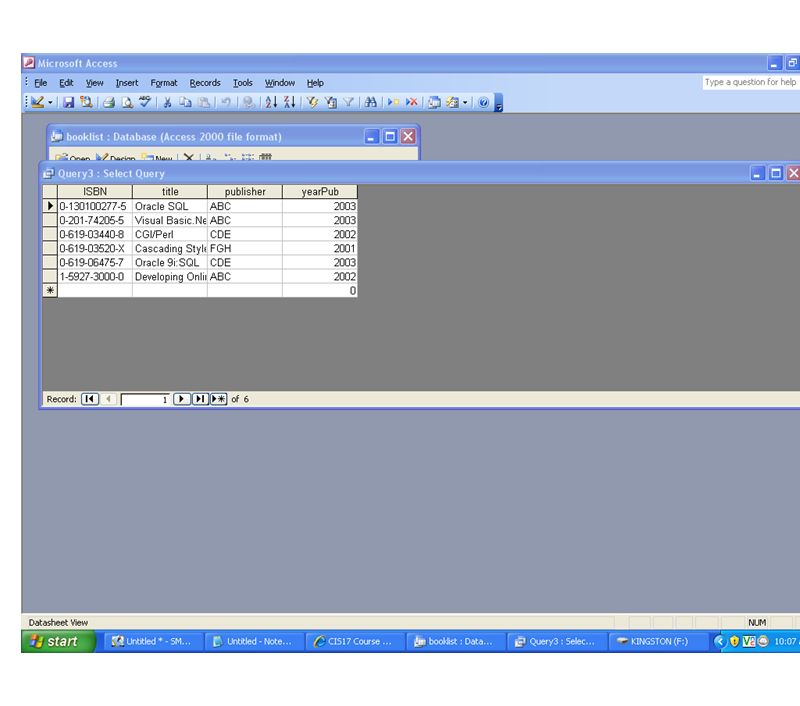800x706 pixels.
Task: Open the Edit menu
Action: 66,83
